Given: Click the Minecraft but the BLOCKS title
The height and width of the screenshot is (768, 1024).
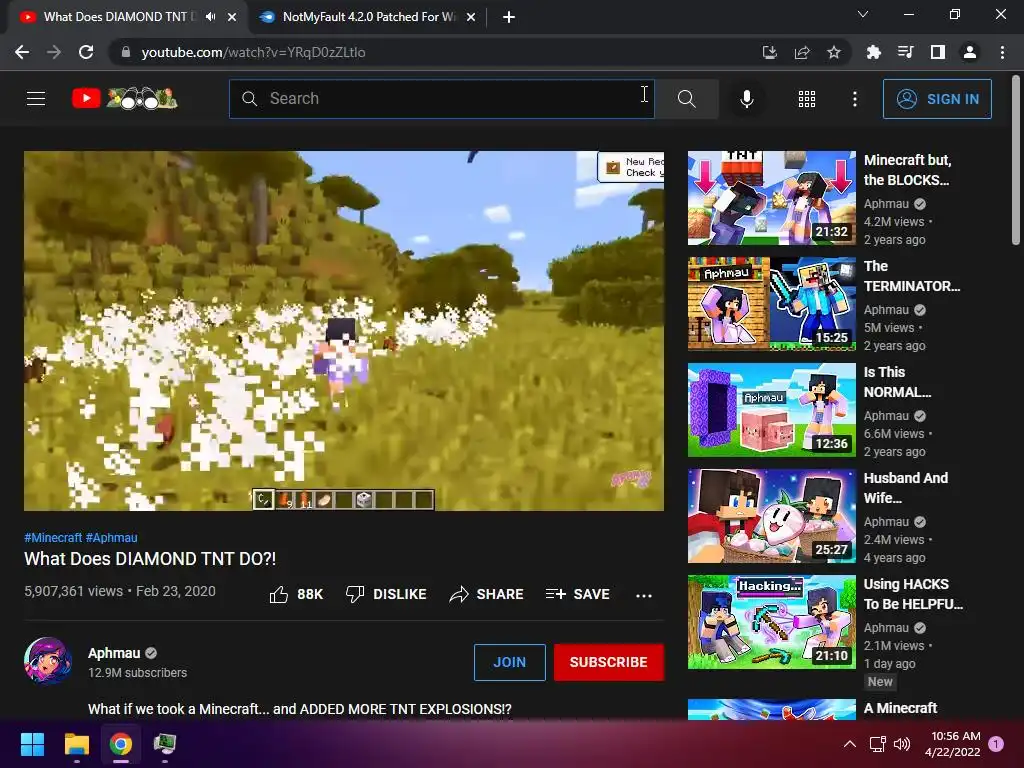Looking at the screenshot, I should coord(907,170).
